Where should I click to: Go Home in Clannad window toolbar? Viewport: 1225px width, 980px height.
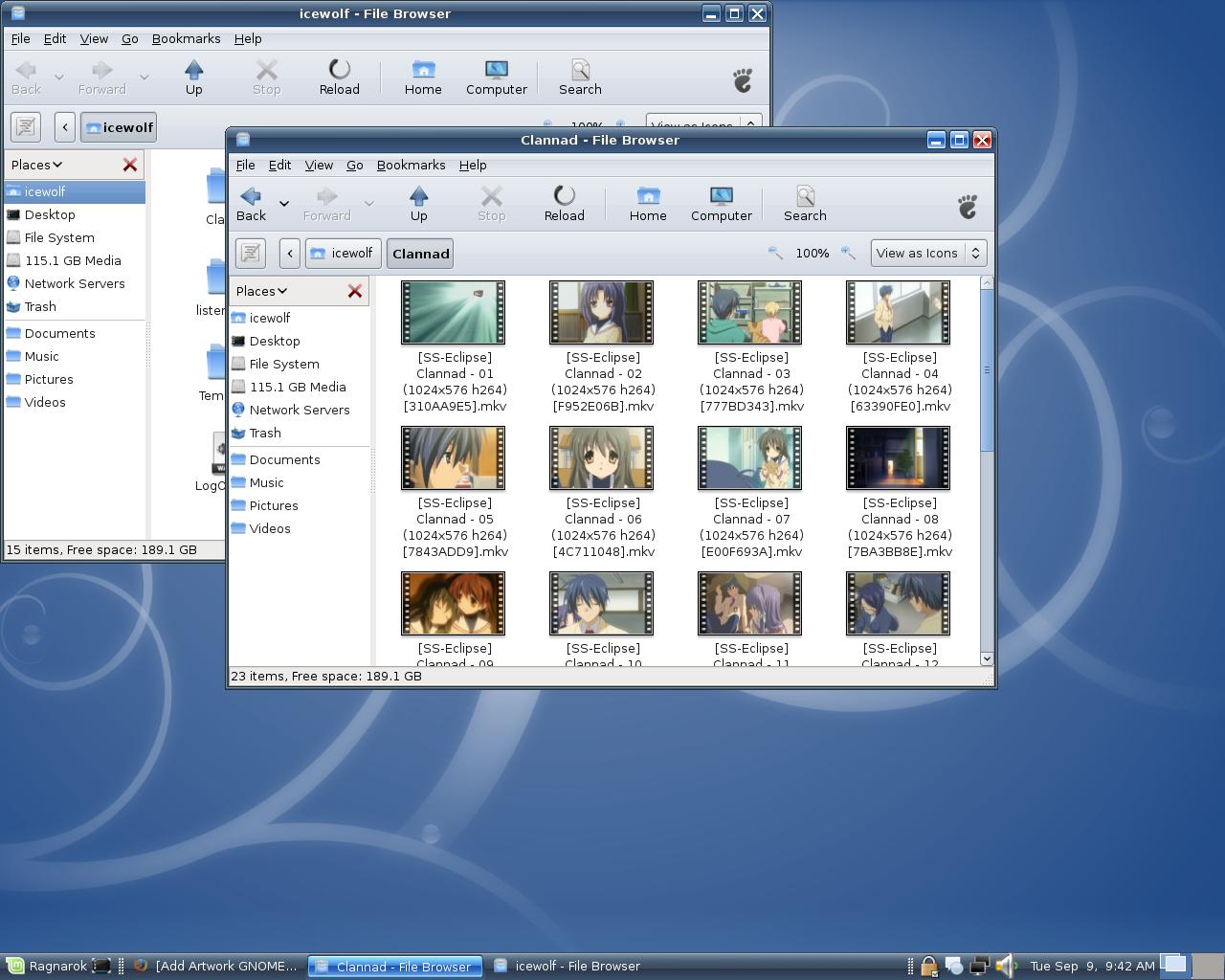[x=648, y=204]
